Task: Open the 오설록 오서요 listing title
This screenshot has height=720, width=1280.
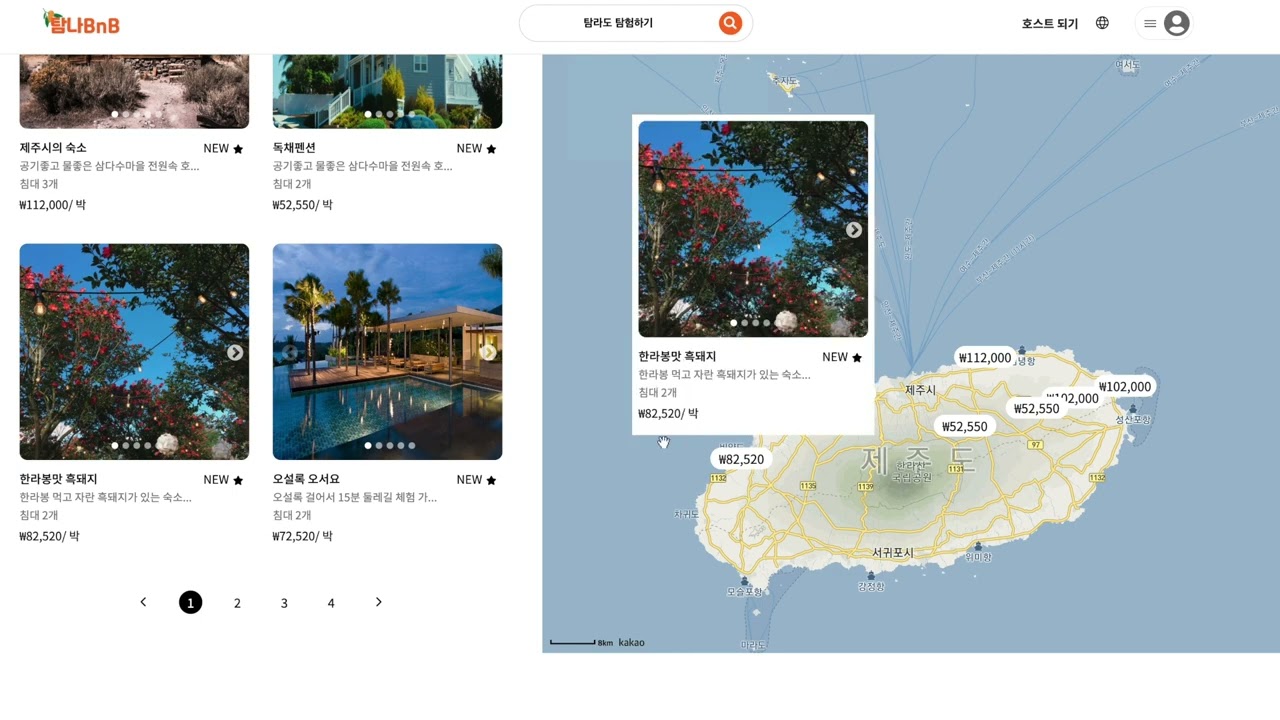Action: pos(306,479)
